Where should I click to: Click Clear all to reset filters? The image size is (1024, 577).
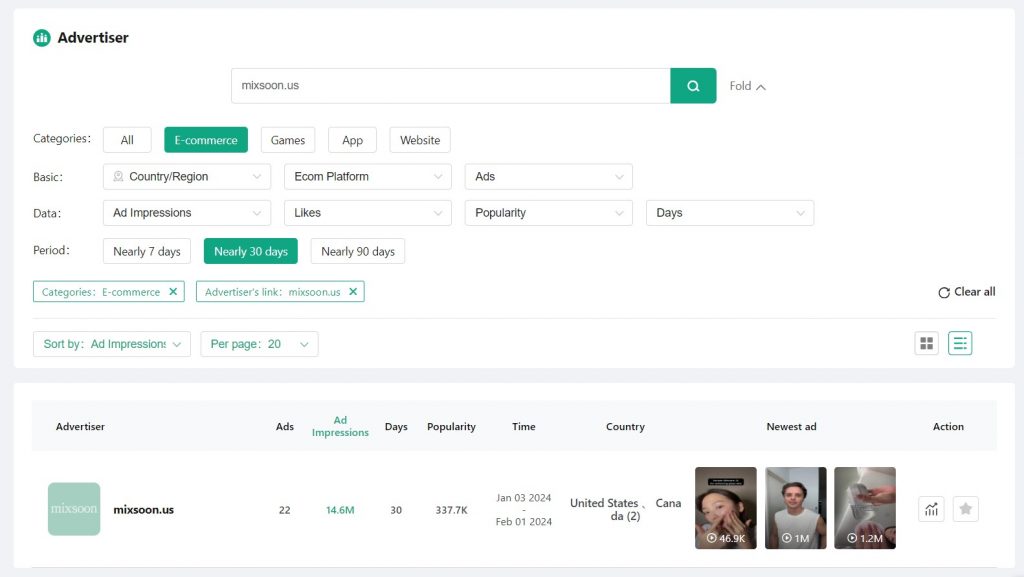point(966,291)
